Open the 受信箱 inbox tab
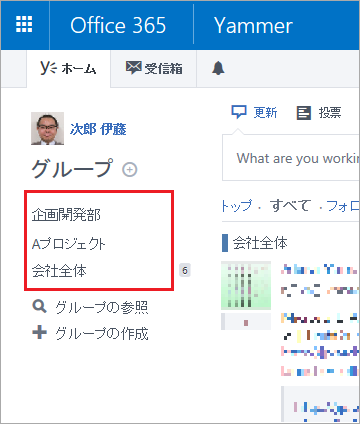The width and height of the screenshot is (360, 424). coord(154,69)
